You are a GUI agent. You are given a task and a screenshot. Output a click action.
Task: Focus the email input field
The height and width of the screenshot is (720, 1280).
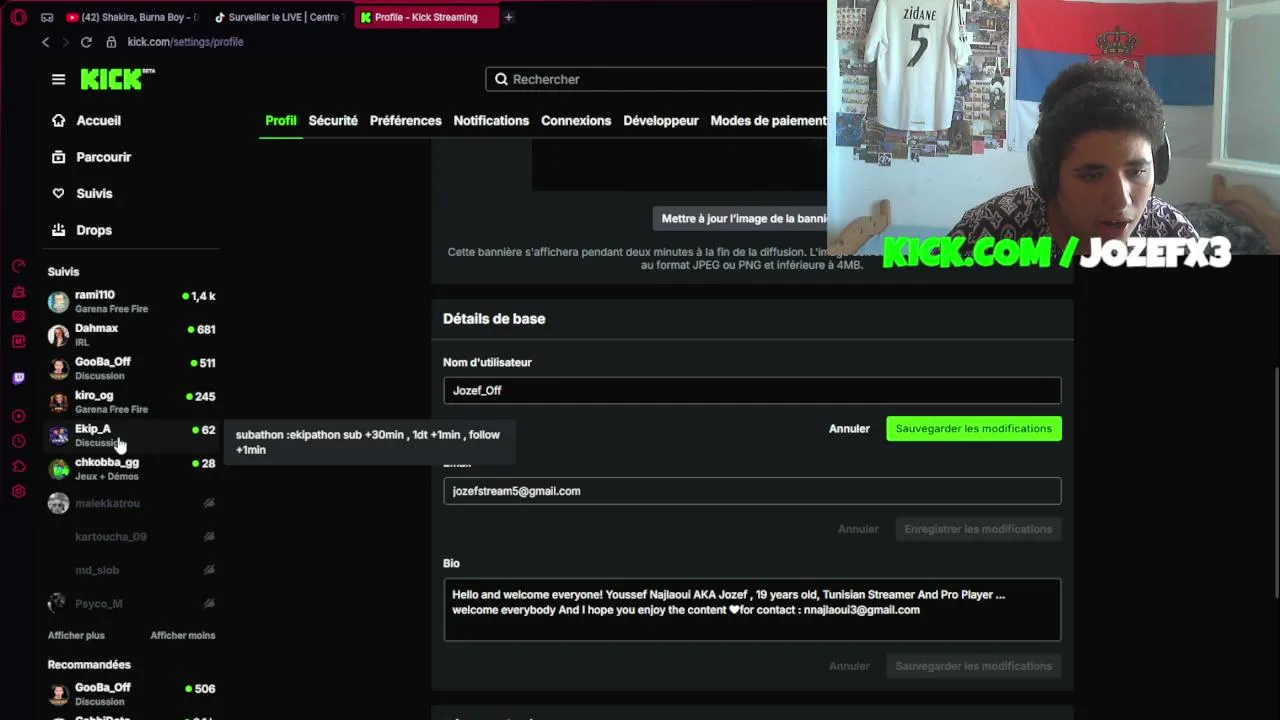752,491
